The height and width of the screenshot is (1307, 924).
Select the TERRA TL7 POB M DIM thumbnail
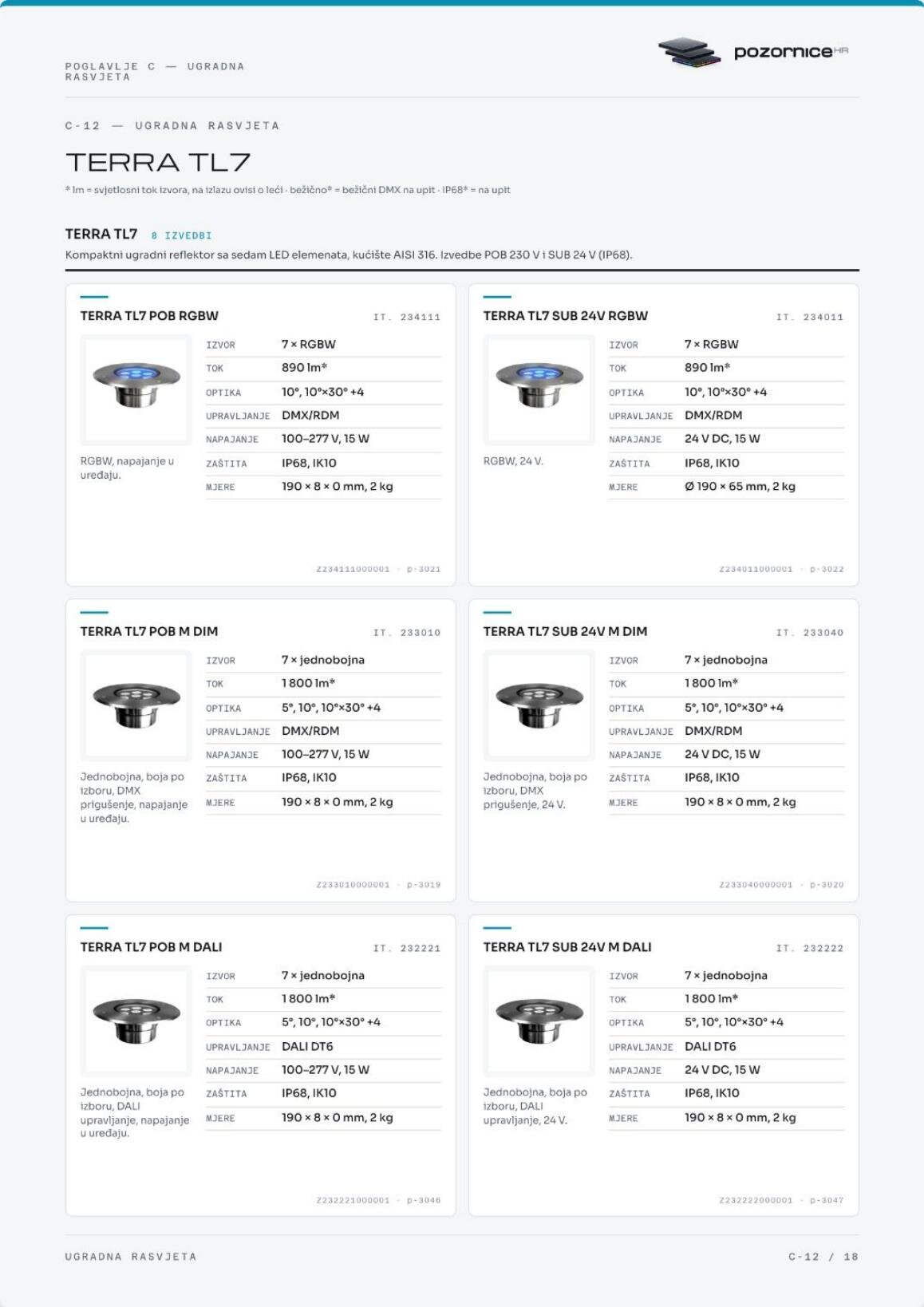136,705
